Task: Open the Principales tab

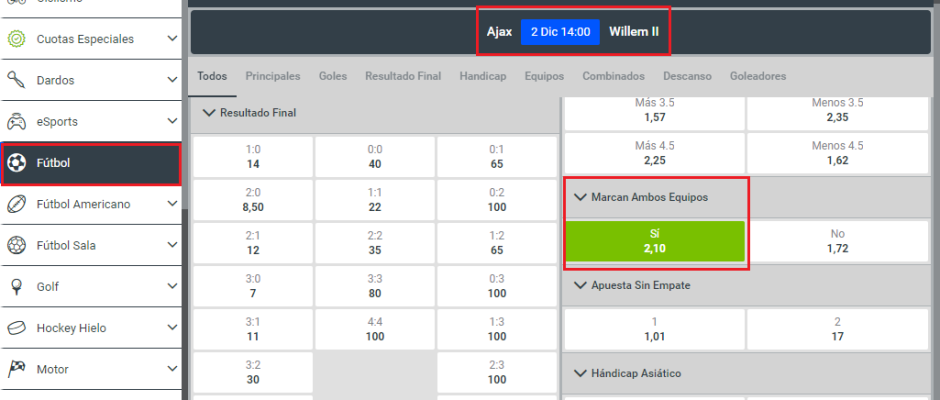Action: click(273, 76)
